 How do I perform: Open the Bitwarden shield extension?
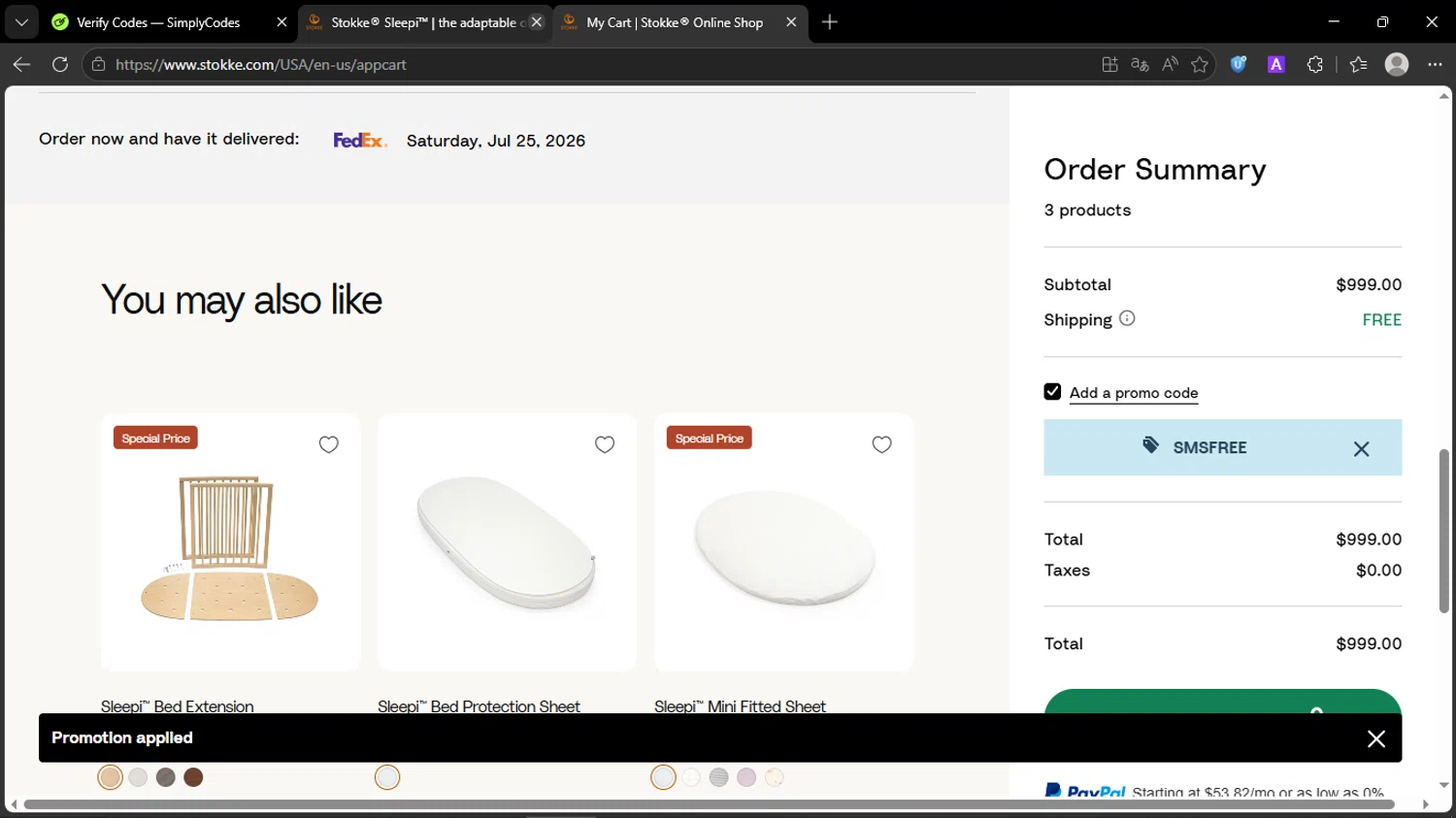(x=1239, y=64)
